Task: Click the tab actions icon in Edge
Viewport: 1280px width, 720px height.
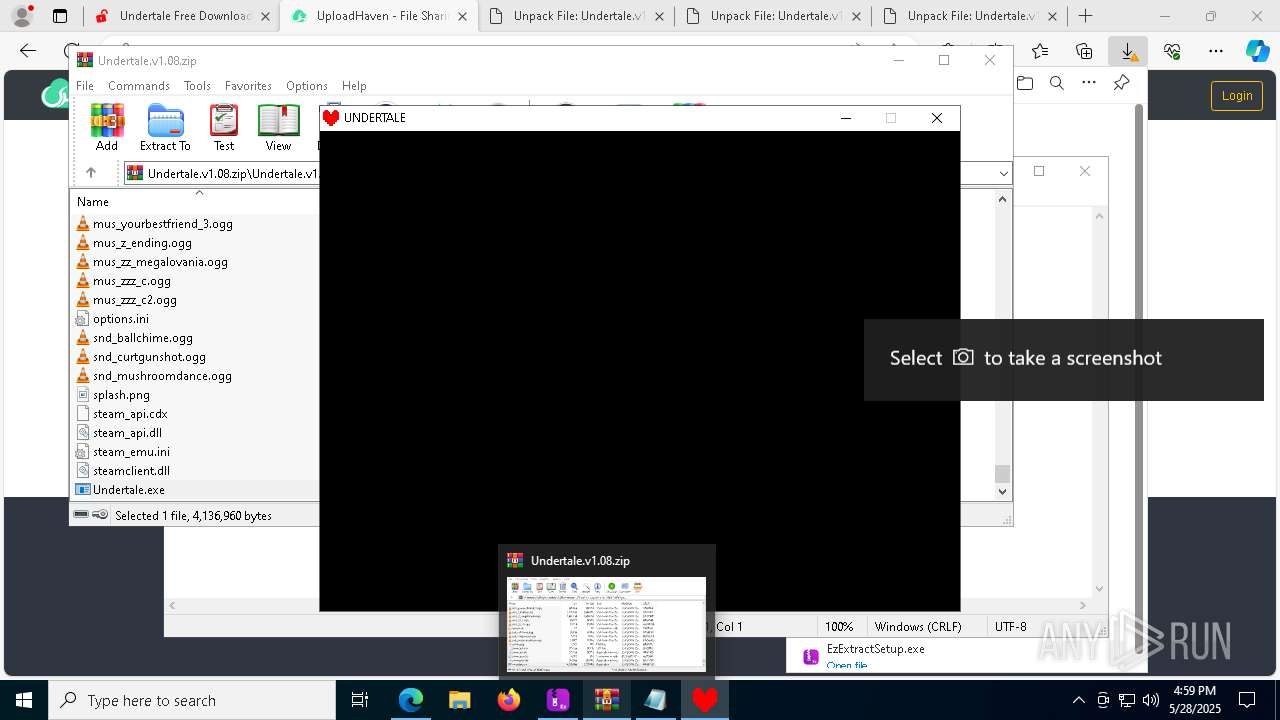Action: (60, 16)
